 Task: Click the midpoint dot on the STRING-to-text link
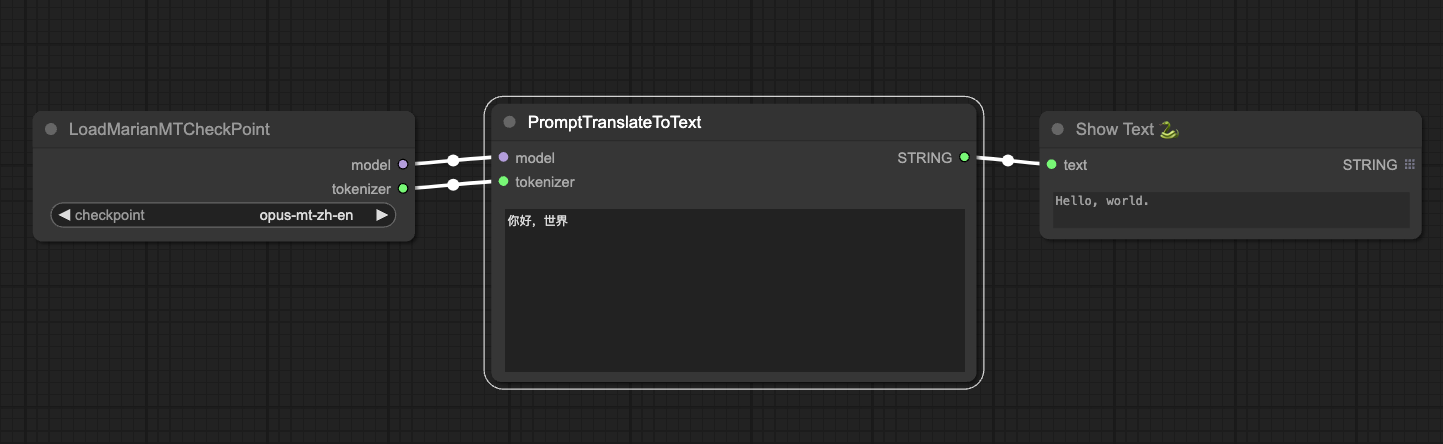click(x=1008, y=160)
